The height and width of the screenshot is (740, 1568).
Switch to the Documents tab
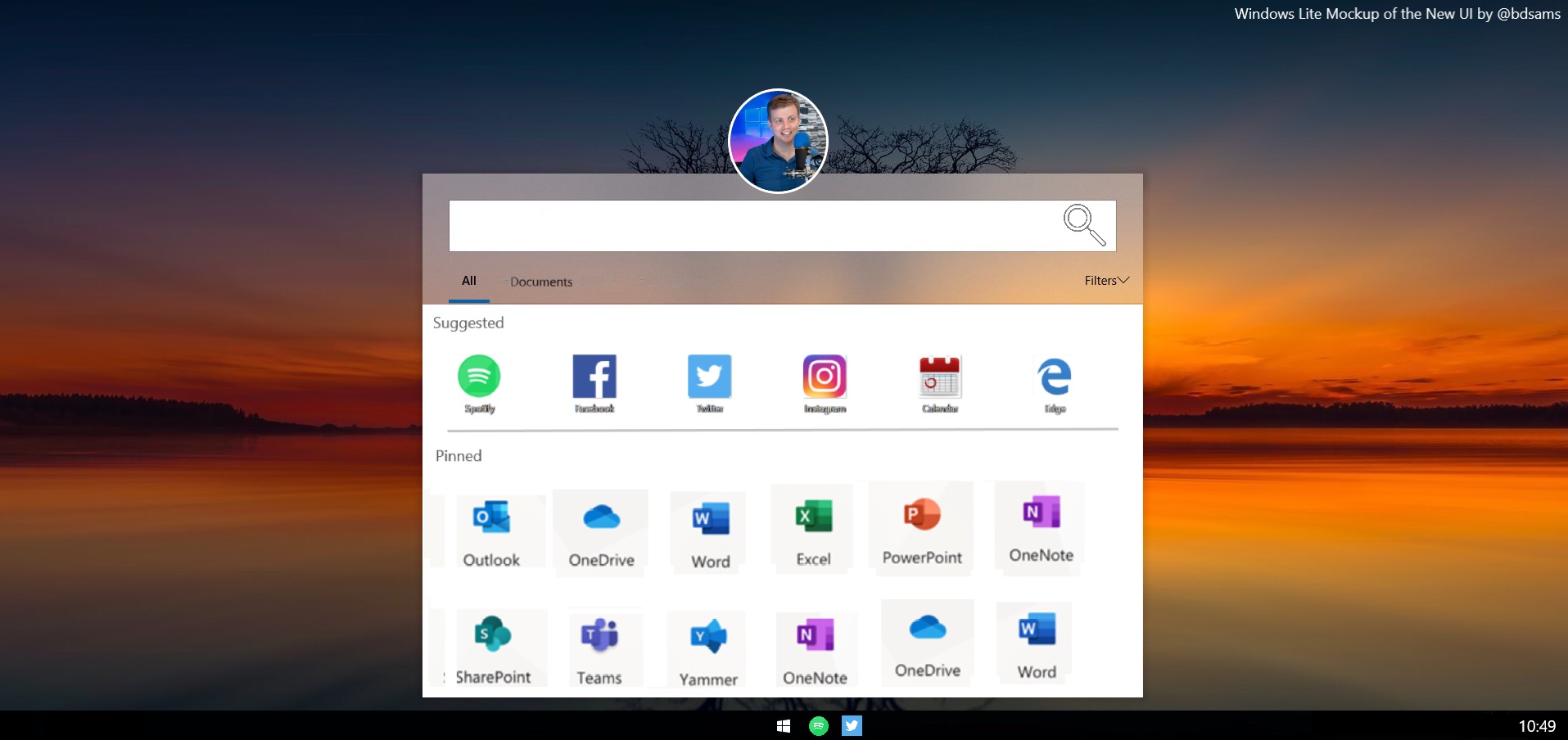[x=541, y=282]
